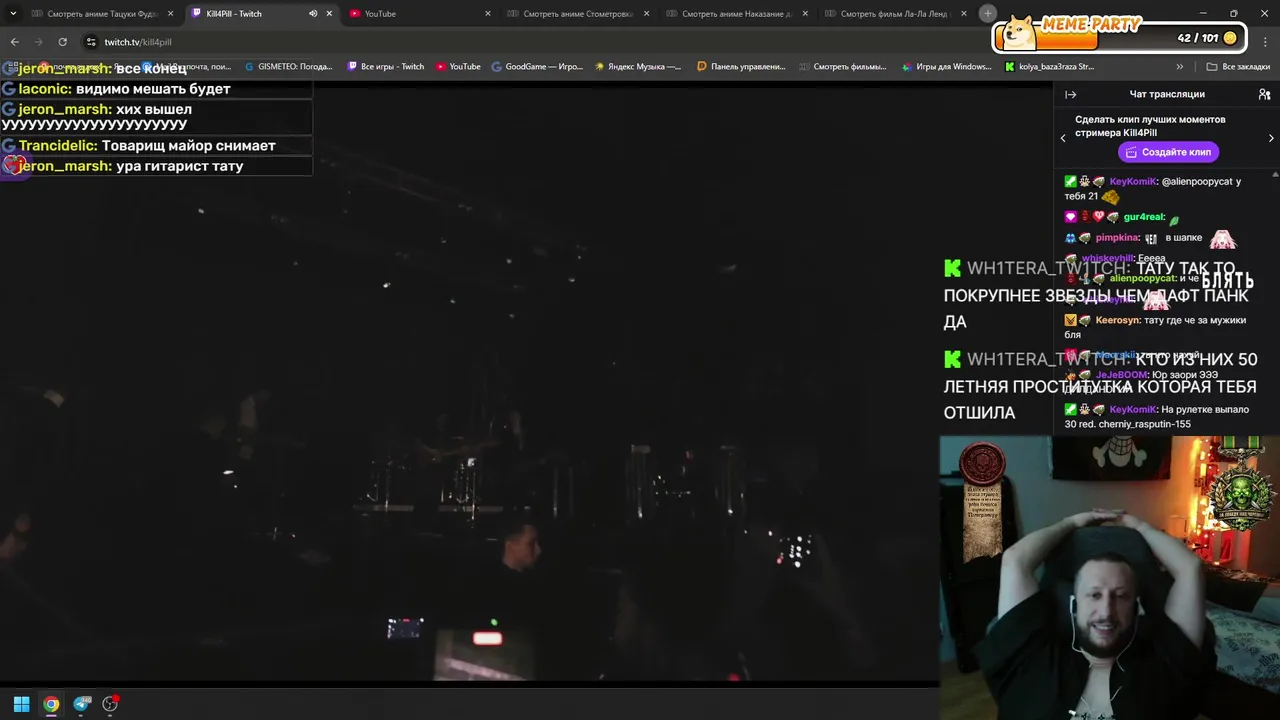Viewport: 1280px width, 720px height.
Task: Open the Смотреть фильмы bookmark
Action: [842, 67]
